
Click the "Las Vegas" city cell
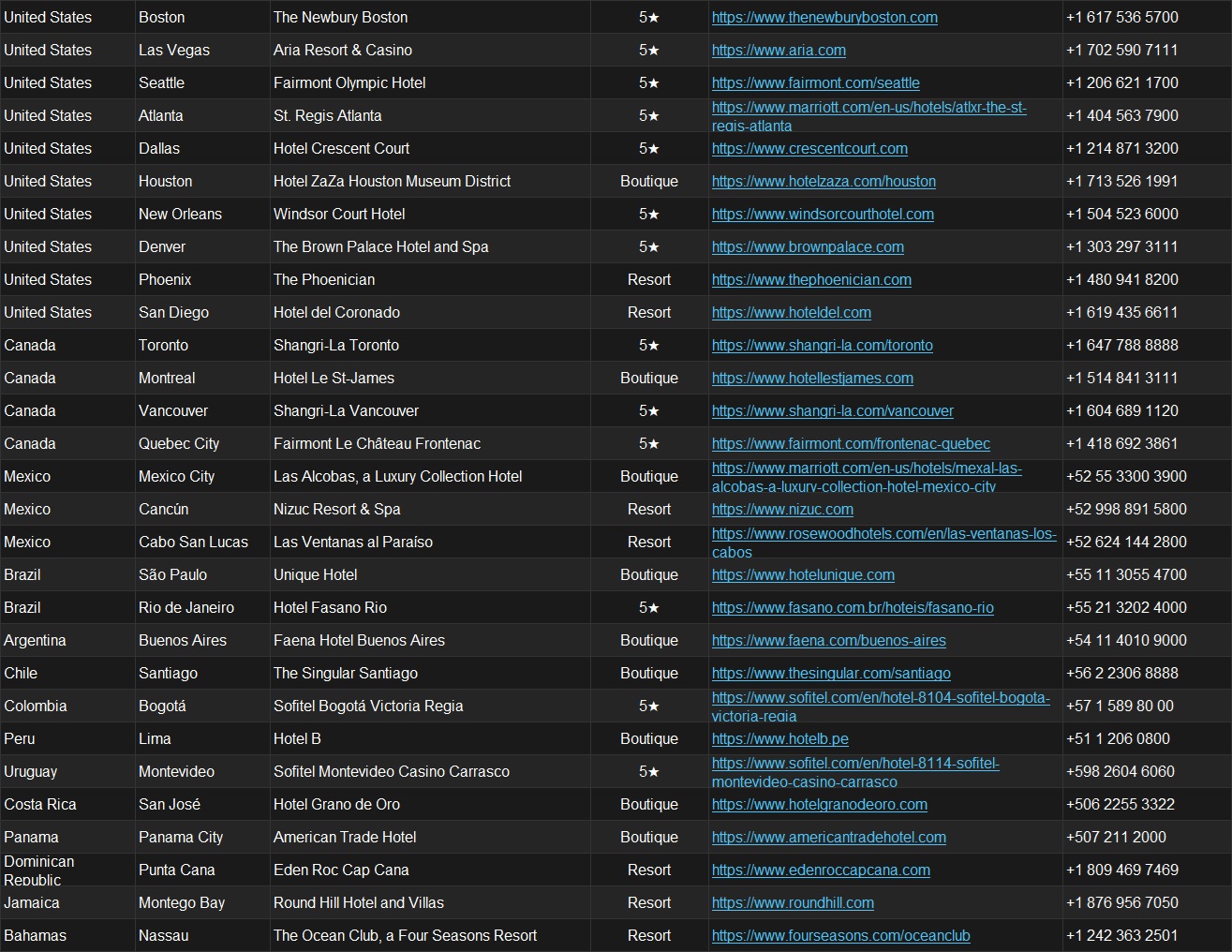click(202, 50)
